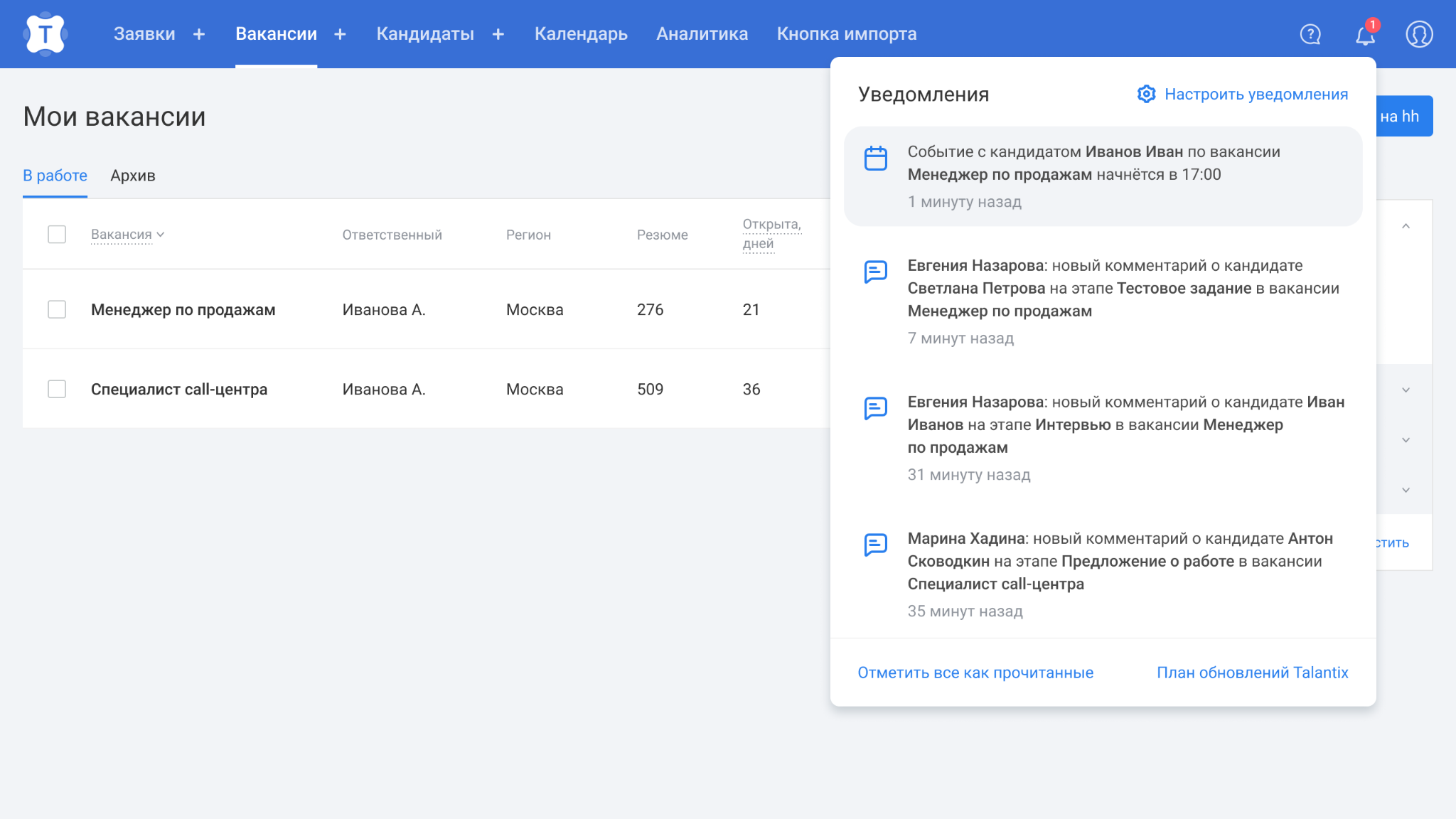Check the Менеджер по продажам row checkbox
Image resolution: width=1456 pixels, height=819 pixels.
pos(57,309)
